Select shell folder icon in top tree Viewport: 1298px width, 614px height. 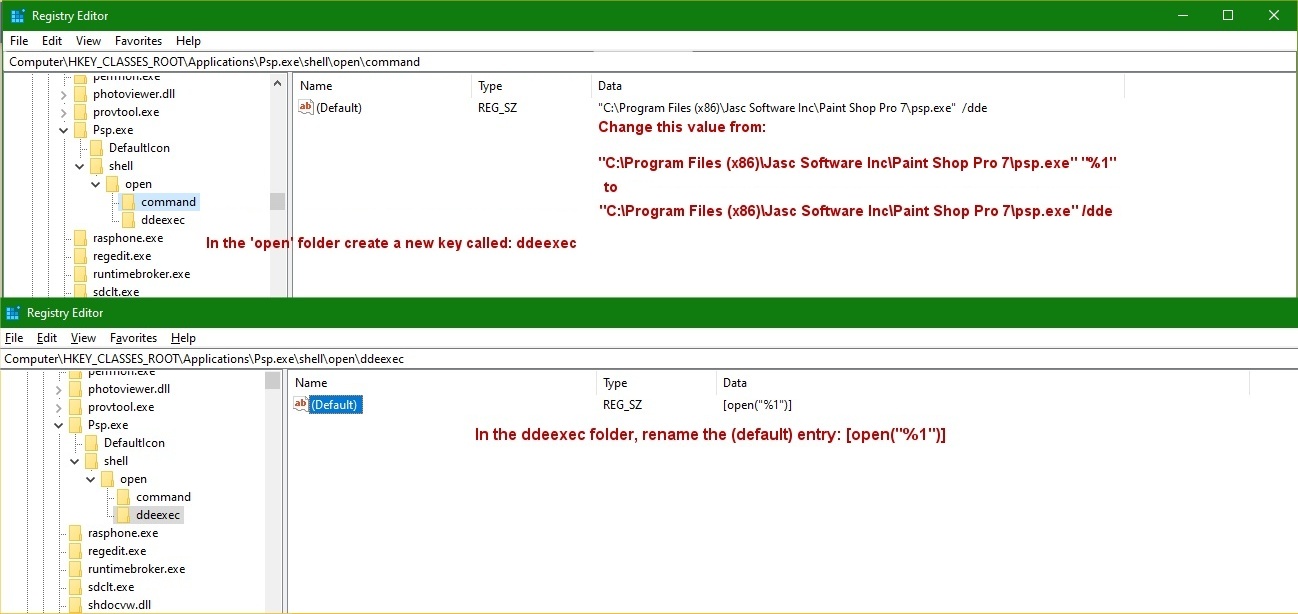pos(96,166)
